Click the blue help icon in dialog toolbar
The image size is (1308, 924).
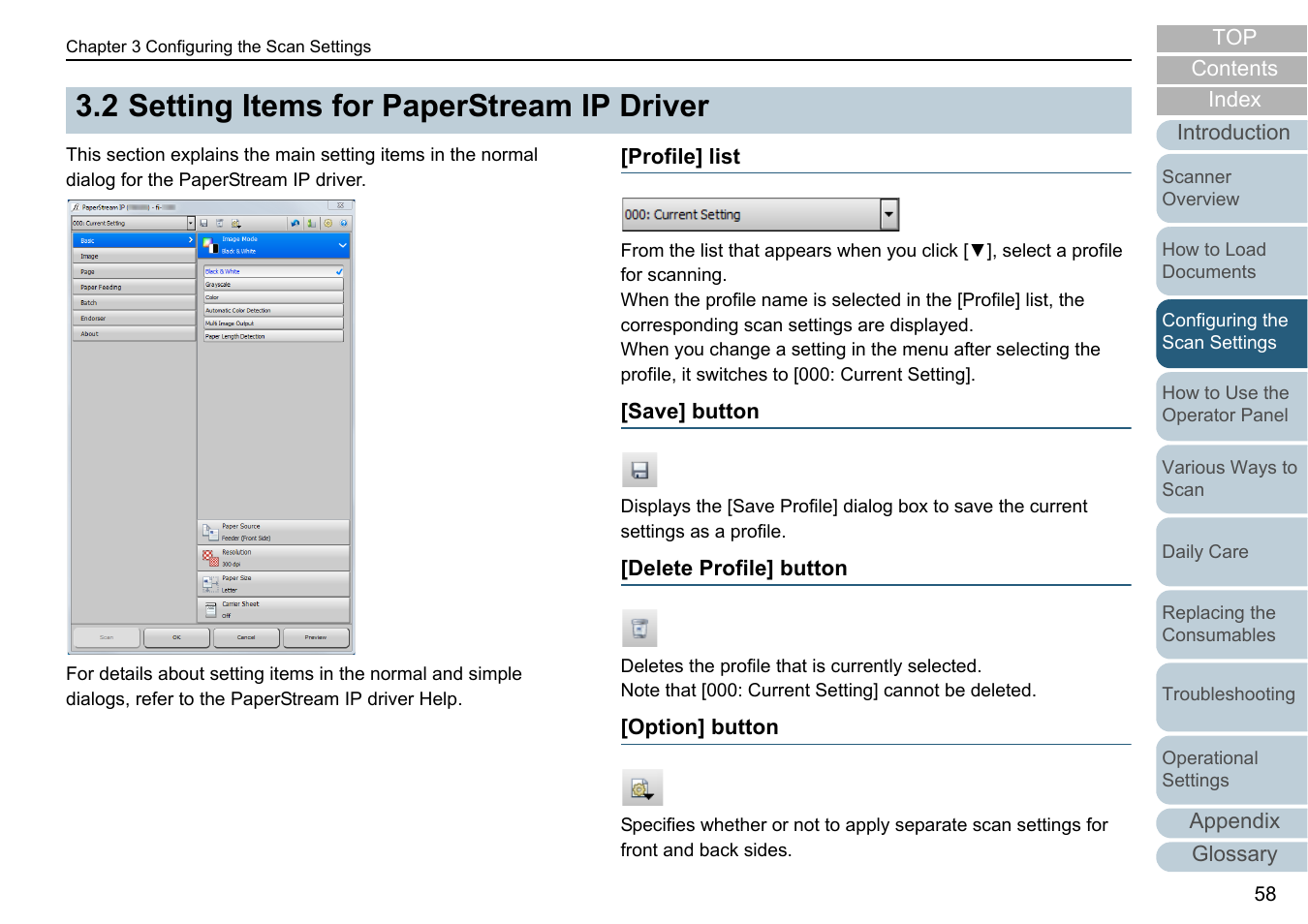click(x=344, y=223)
